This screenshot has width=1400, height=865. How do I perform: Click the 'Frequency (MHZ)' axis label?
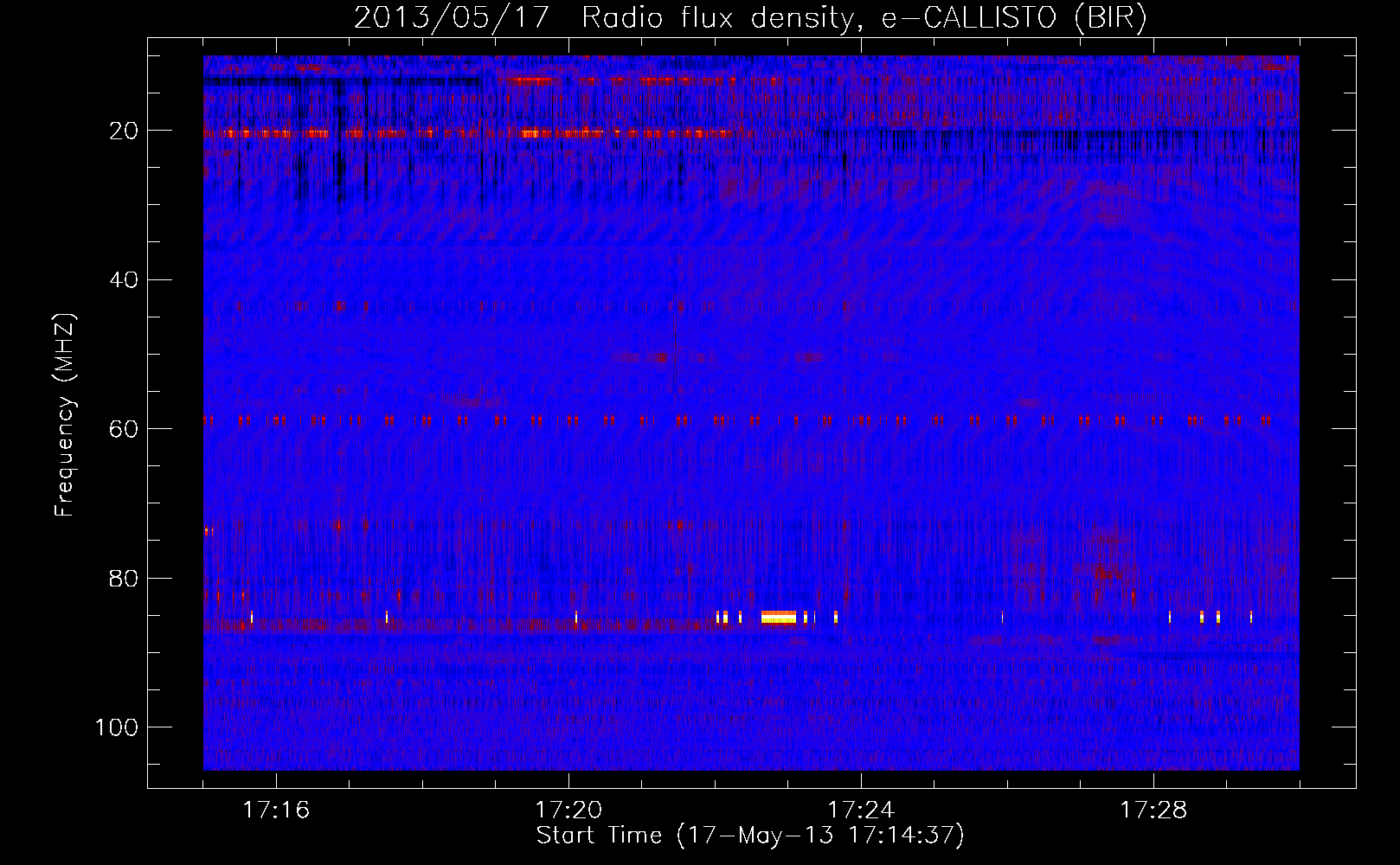click(66, 415)
